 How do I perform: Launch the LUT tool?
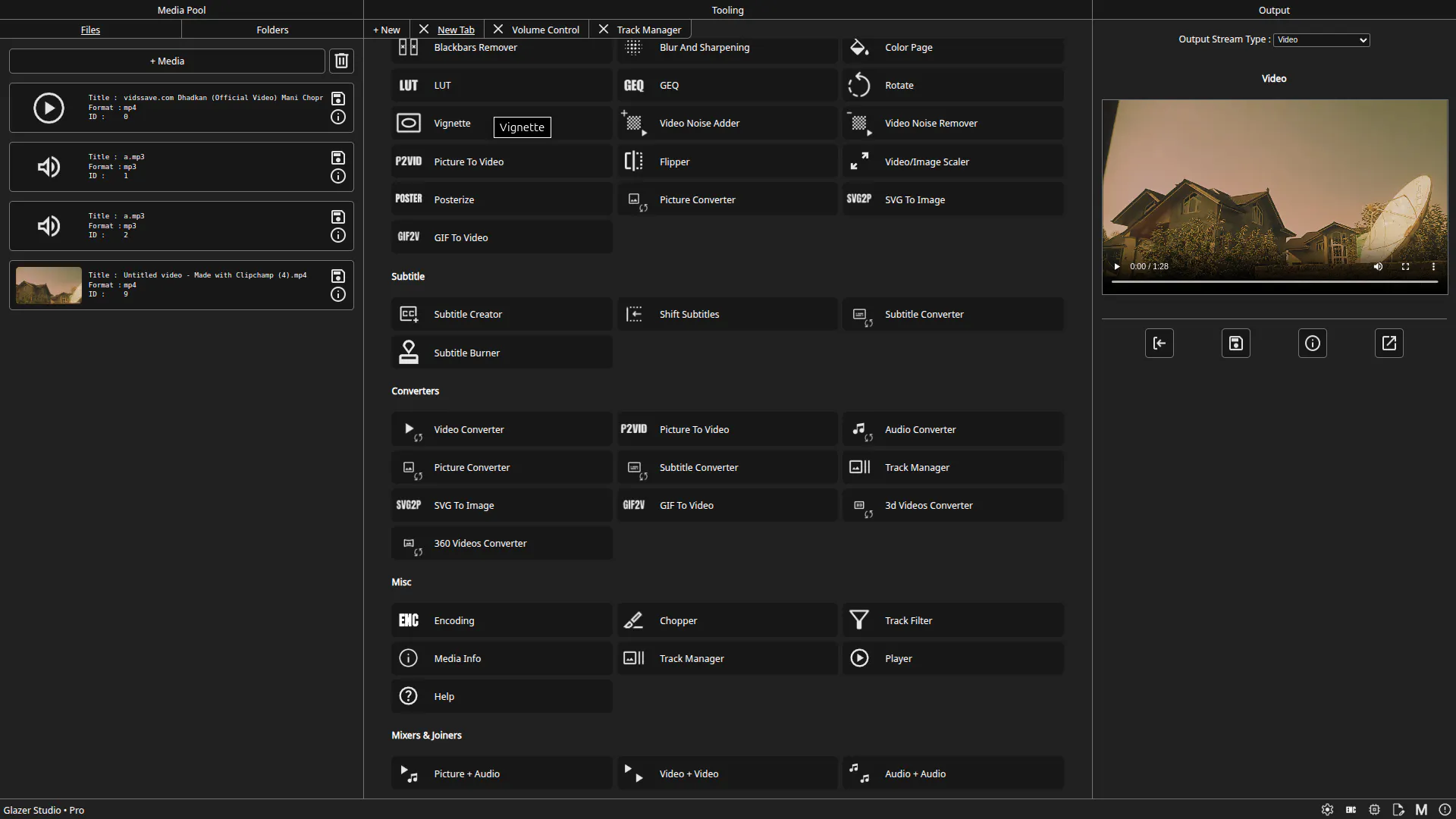coord(501,86)
